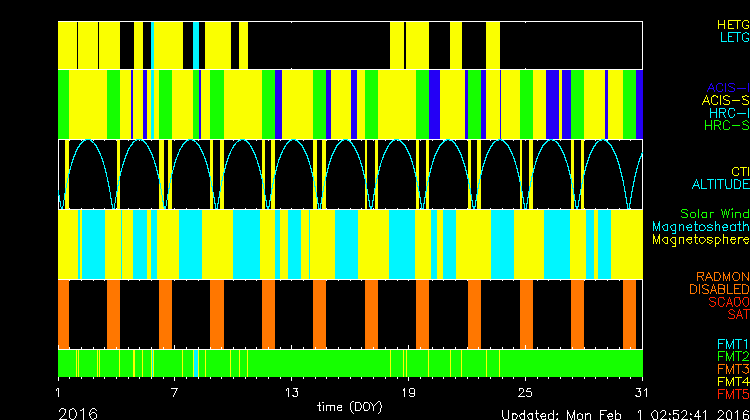
Task: Select day 19 tick on time axis
Action: coord(408,391)
